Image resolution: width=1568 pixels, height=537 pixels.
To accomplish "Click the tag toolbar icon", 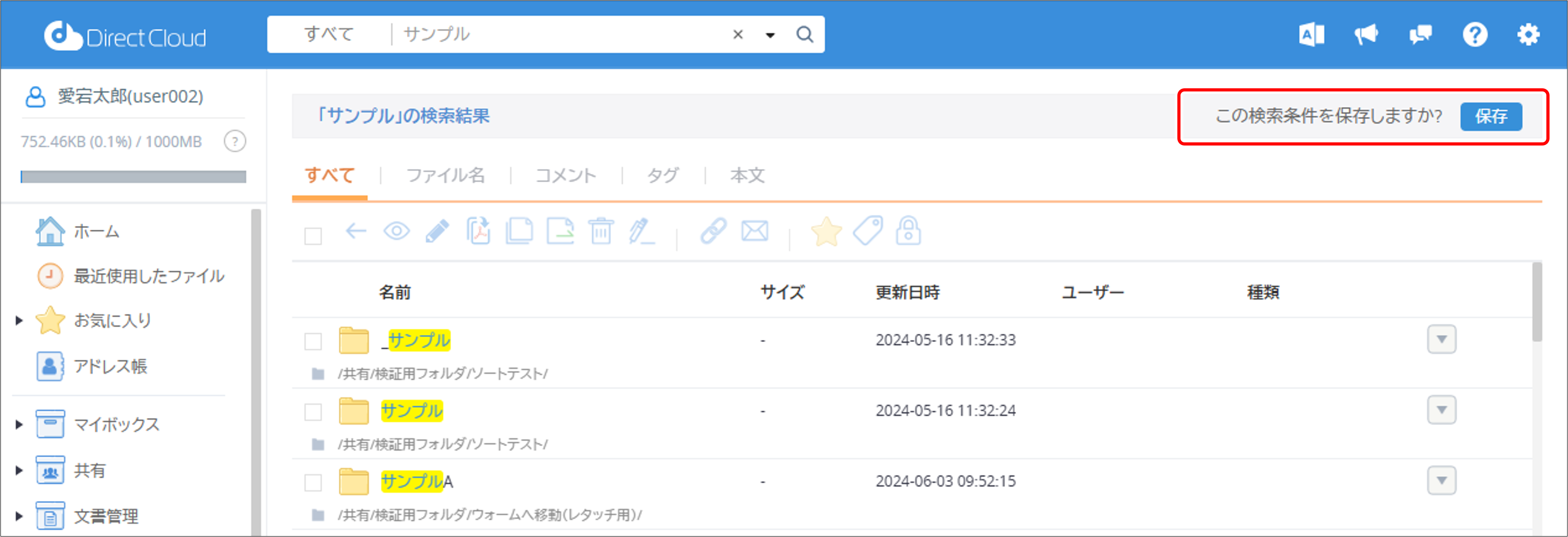I will pyautogui.click(x=867, y=232).
